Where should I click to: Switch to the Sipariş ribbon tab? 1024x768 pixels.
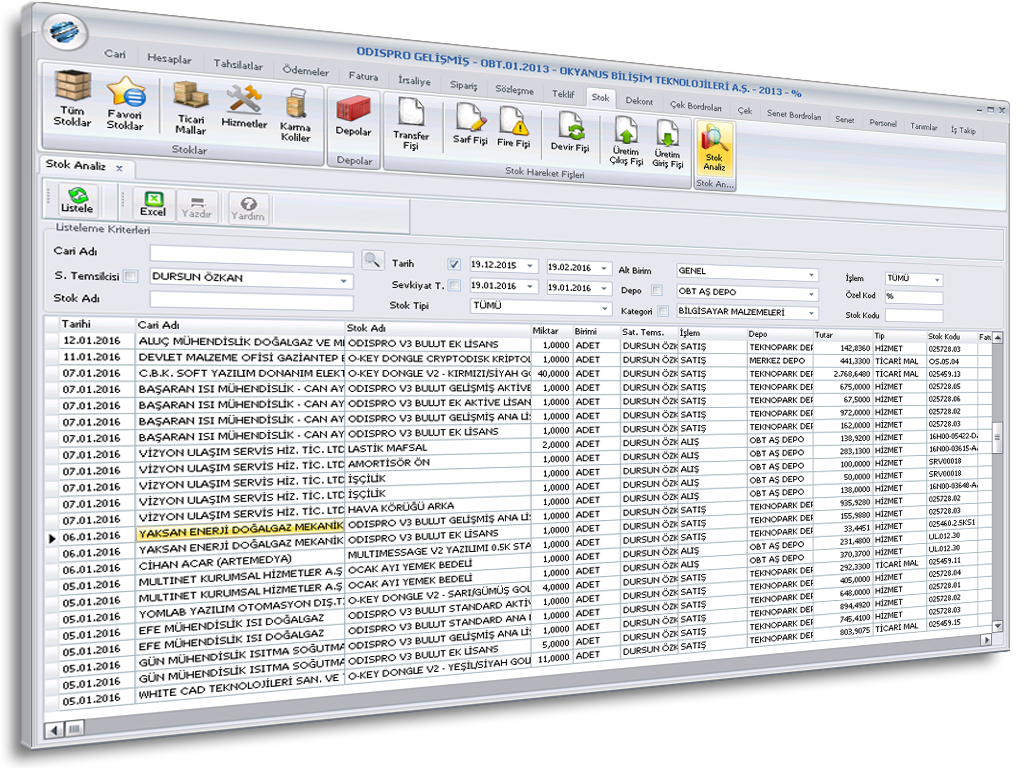click(463, 85)
